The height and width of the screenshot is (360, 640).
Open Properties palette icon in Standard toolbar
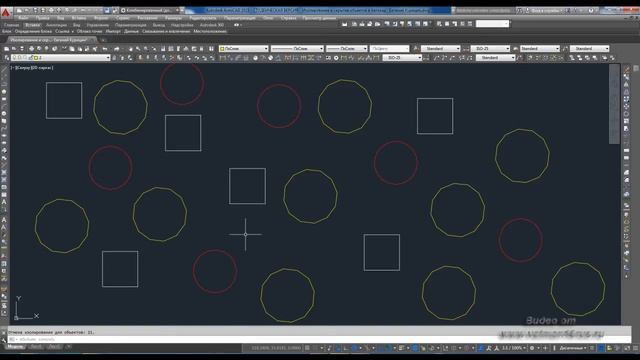[x=163, y=49]
